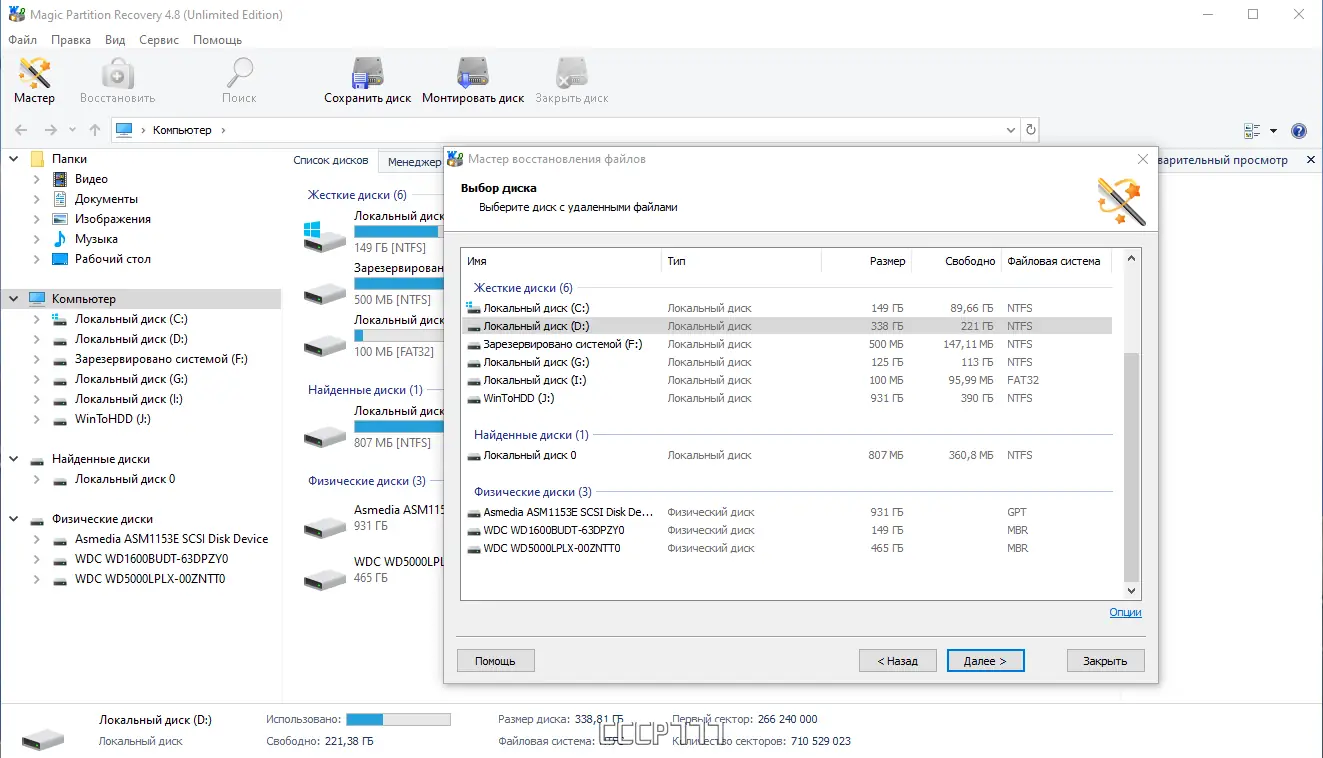Viewport: 1323px width, 758px height.
Task: Click the Папки folder icon in the tree
Action: [37, 159]
